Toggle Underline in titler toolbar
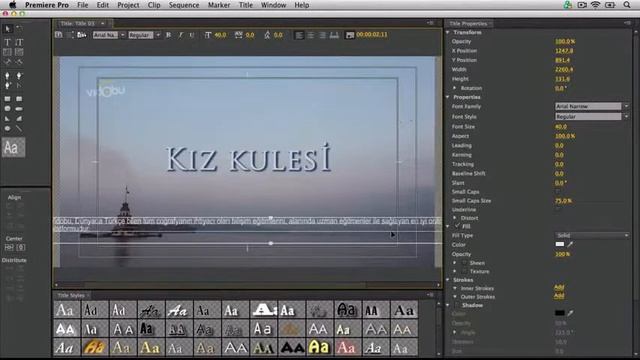640x360 pixels. [x=192, y=35]
